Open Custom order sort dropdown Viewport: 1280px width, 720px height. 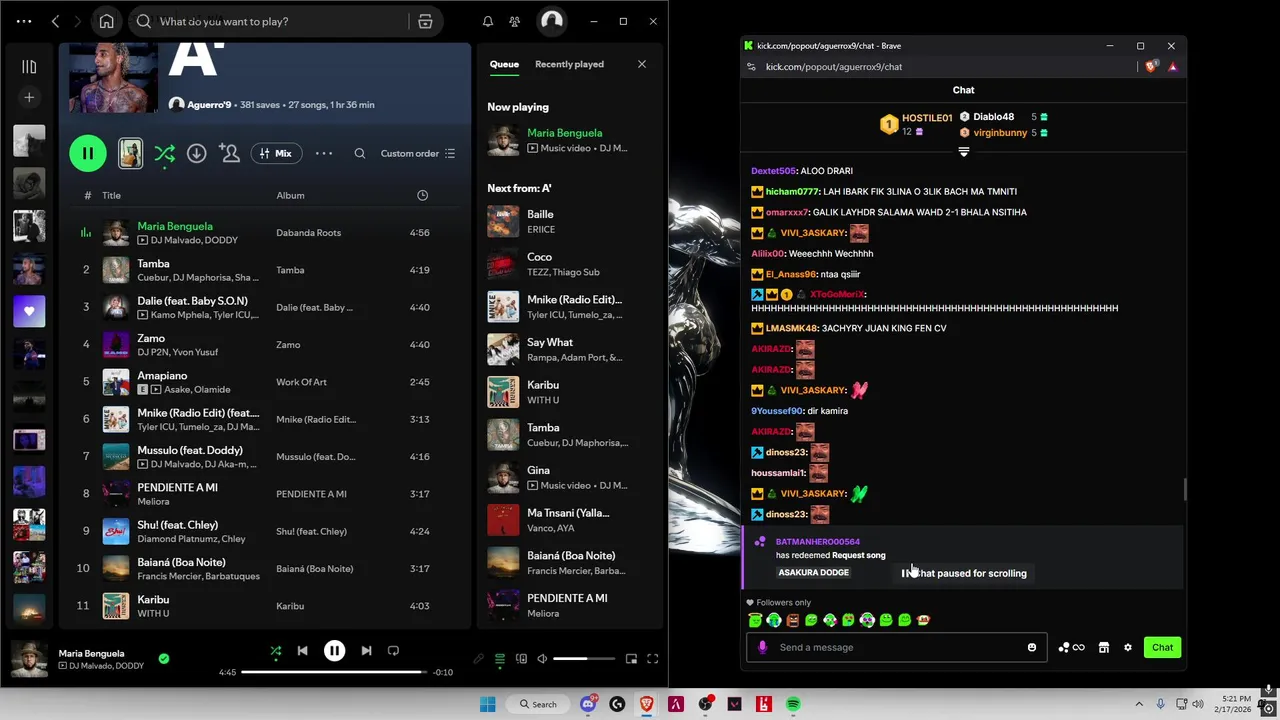point(418,153)
